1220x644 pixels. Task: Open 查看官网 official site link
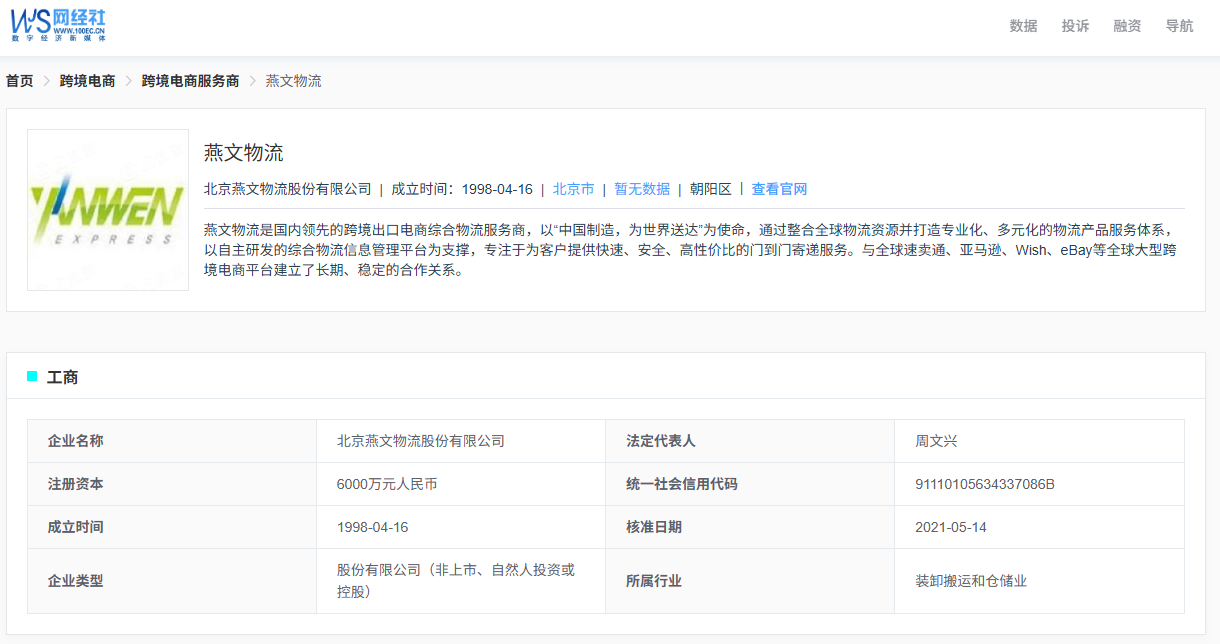coord(779,189)
